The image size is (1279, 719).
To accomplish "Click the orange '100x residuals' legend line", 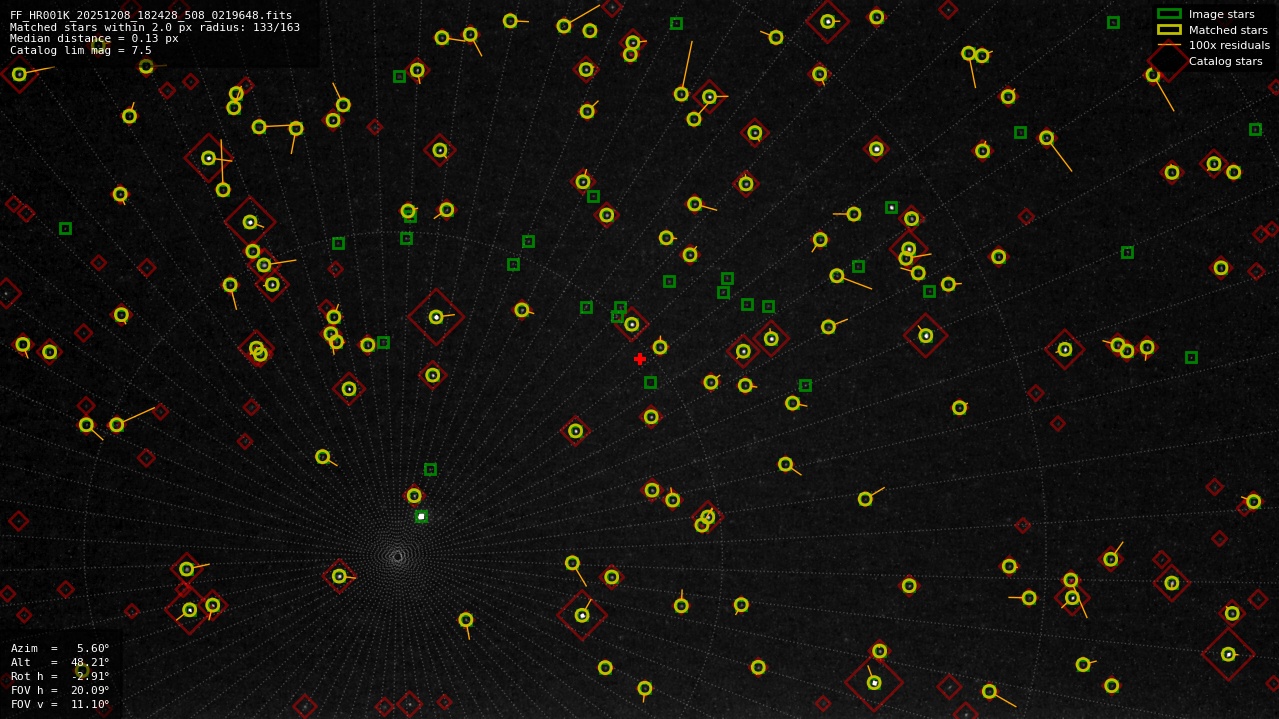I will point(1169,45).
